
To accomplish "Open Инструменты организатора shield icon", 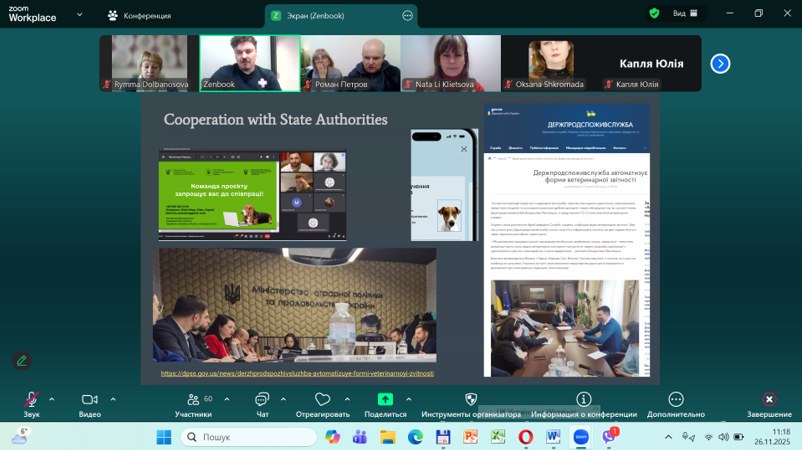I will 471,400.
